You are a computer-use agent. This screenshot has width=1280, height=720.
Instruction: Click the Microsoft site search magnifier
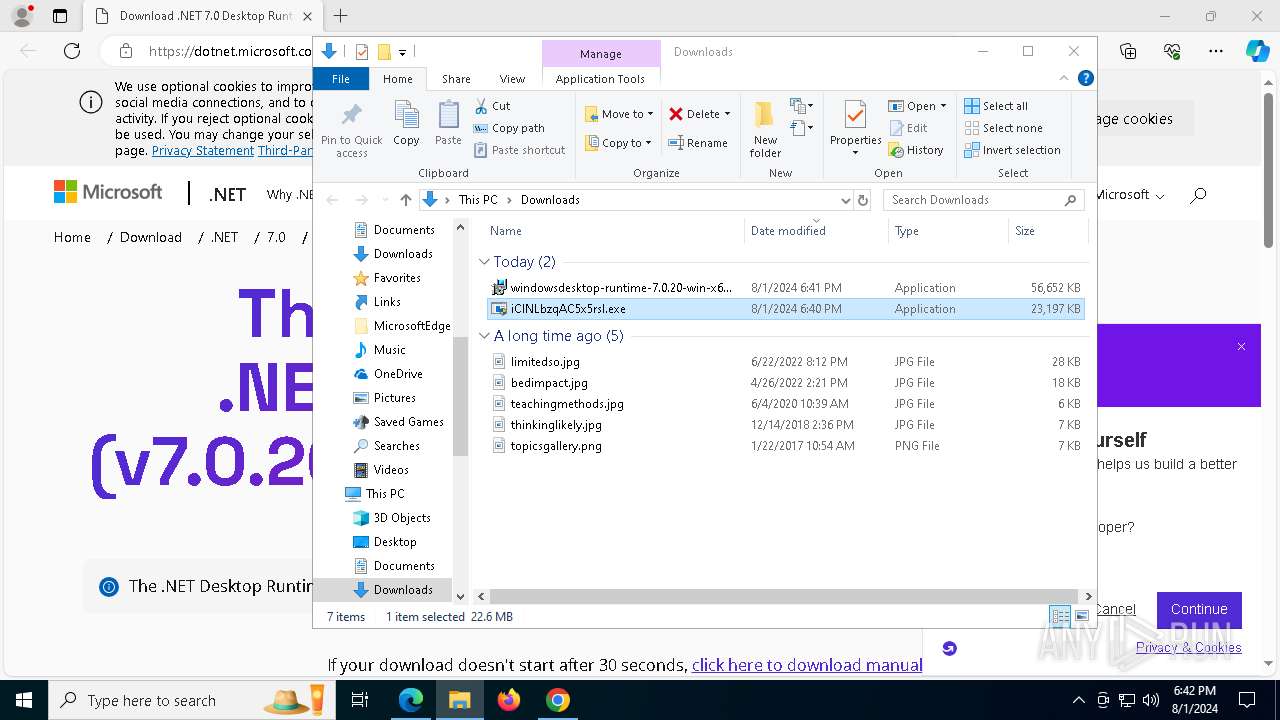[1198, 195]
